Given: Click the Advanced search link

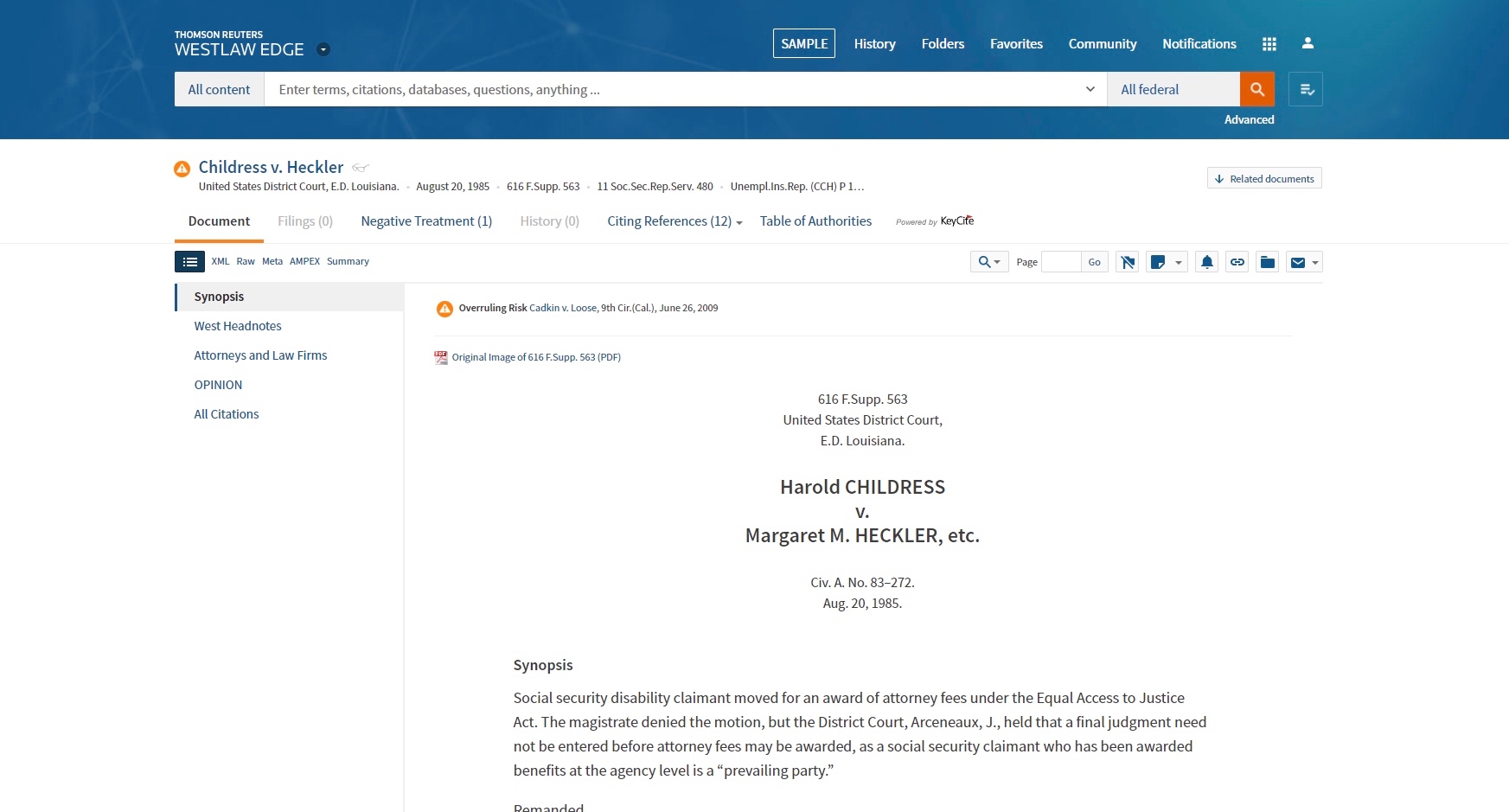Looking at the screenshot, I should coord(1249,119).
